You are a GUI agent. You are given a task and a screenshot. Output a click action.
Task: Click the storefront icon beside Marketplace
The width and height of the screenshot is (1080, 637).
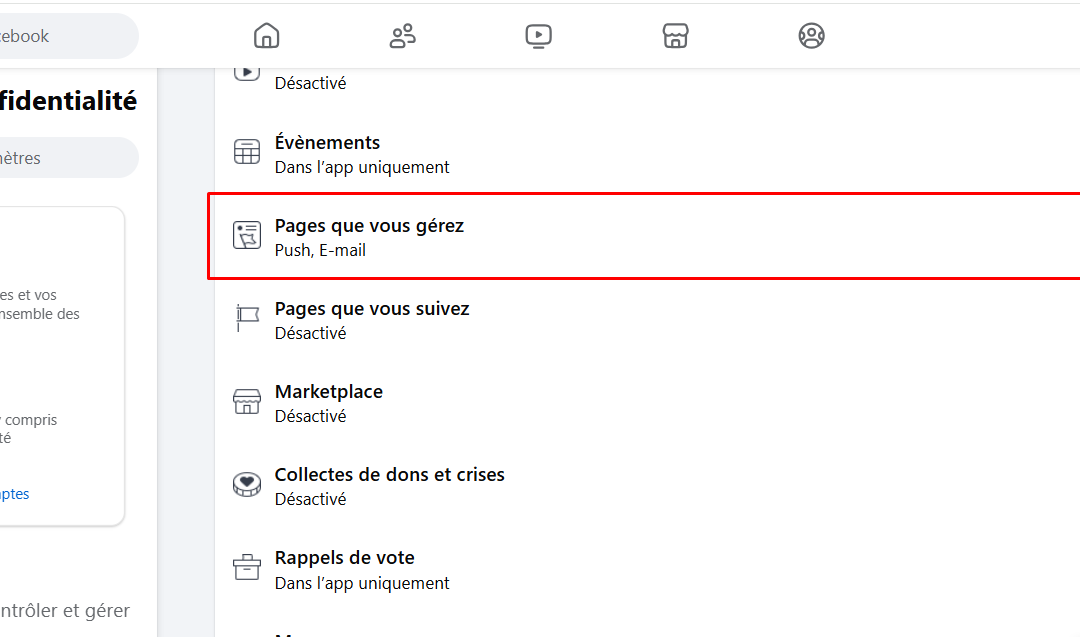pos(246,401)
